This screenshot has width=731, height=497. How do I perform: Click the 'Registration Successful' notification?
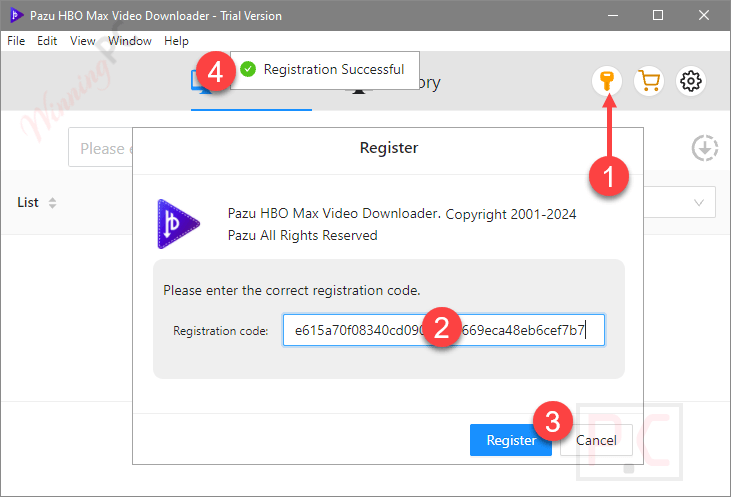coord(325,70)
